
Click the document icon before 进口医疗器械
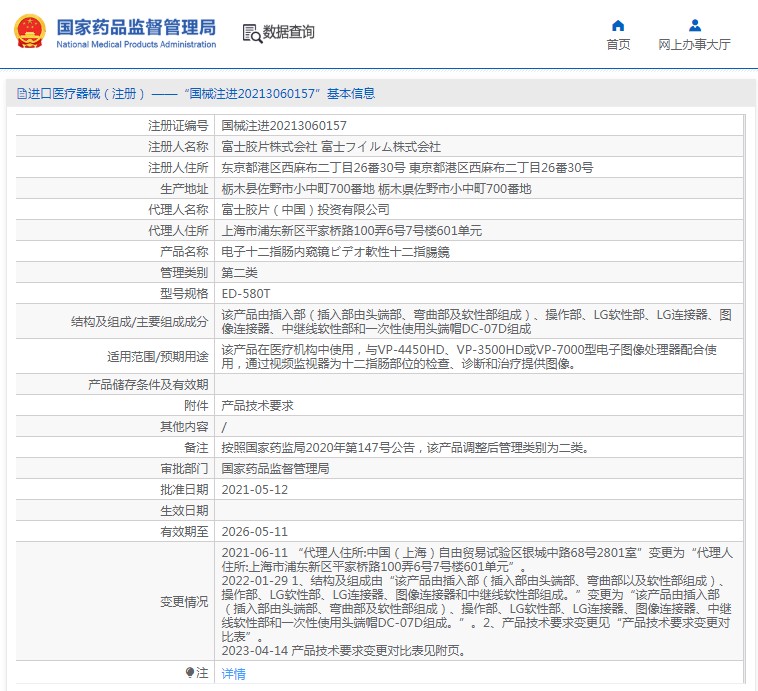coord(20,94)
